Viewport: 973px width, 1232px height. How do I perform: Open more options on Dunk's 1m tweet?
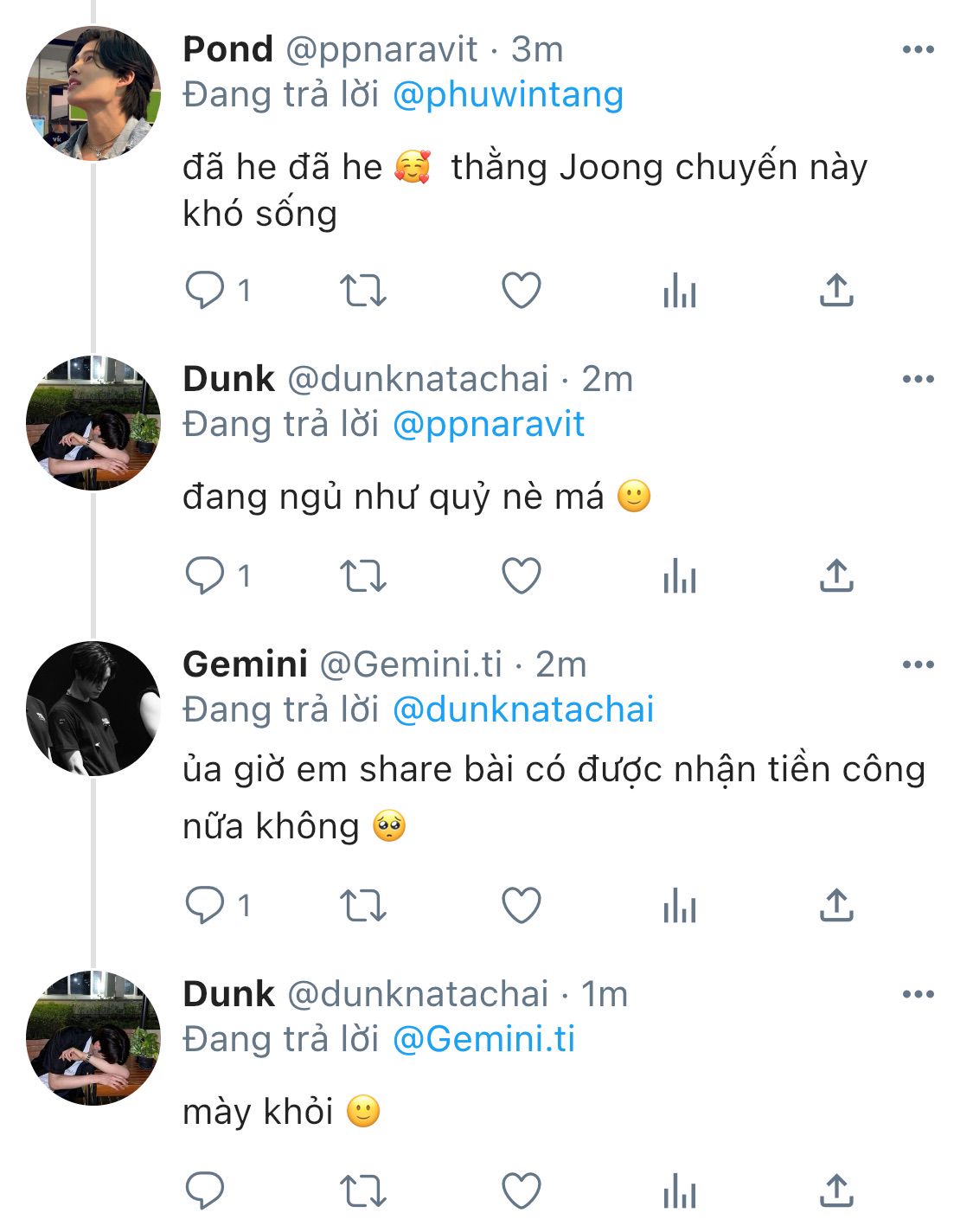coord(918,995)
